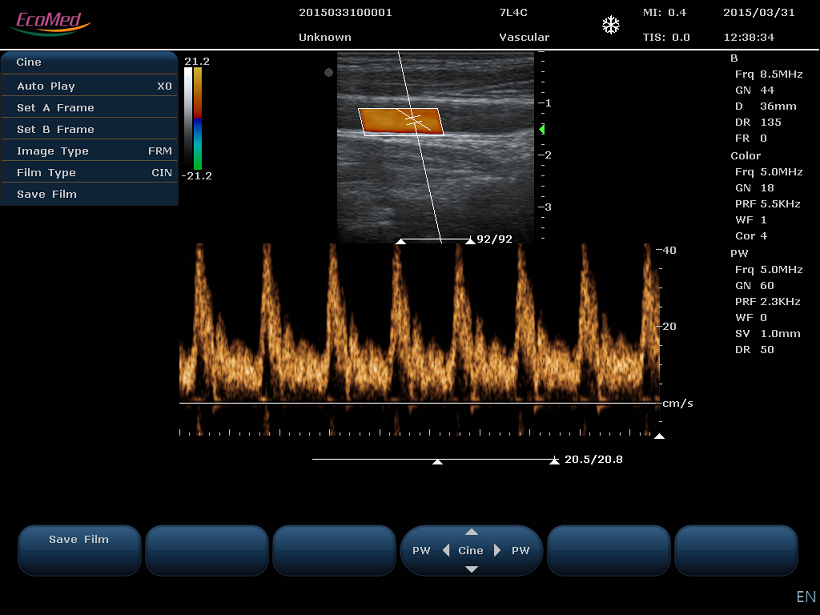Open the Cine menu header

click(90, 62)
